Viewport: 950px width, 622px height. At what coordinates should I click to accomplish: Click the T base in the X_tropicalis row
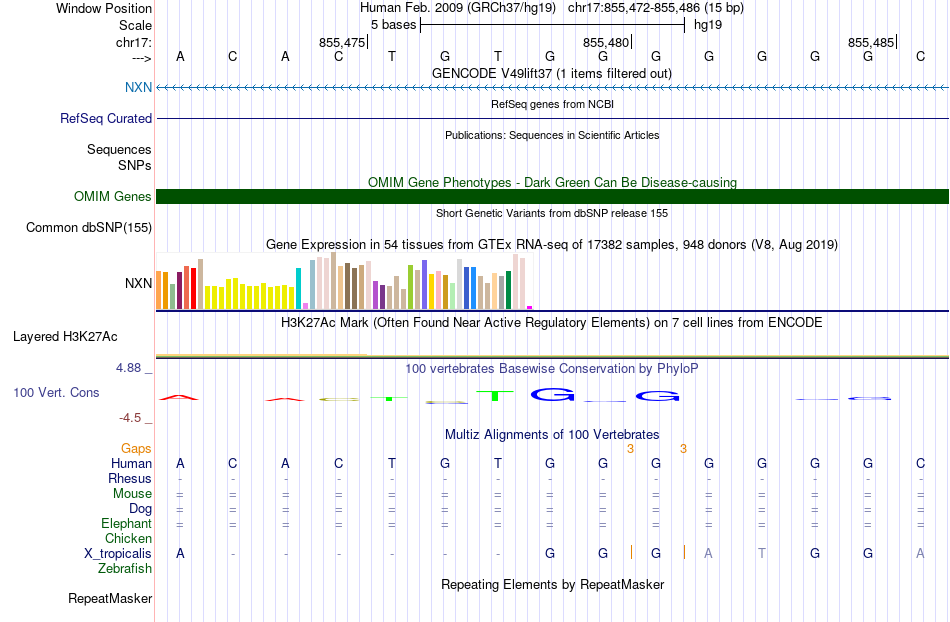pyautogui.click(x=762, y=553)
